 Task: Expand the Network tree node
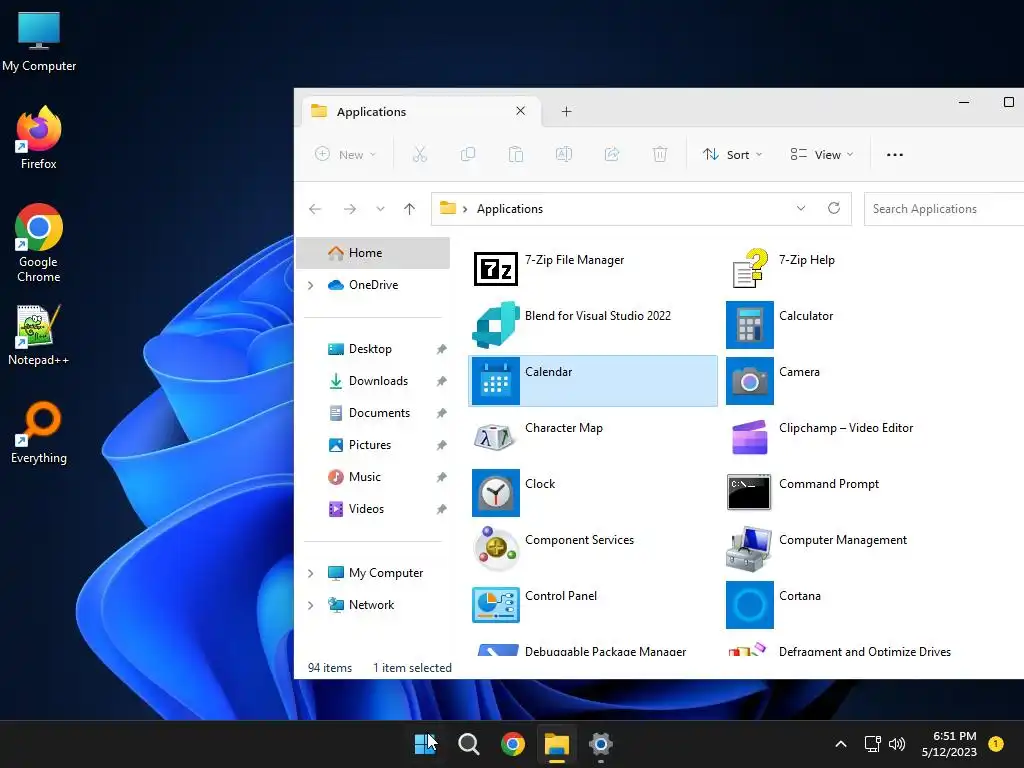pos(311,605)
